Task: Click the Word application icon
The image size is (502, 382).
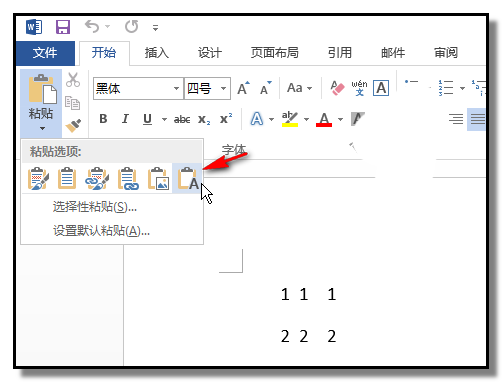Action: coord(34,27)
